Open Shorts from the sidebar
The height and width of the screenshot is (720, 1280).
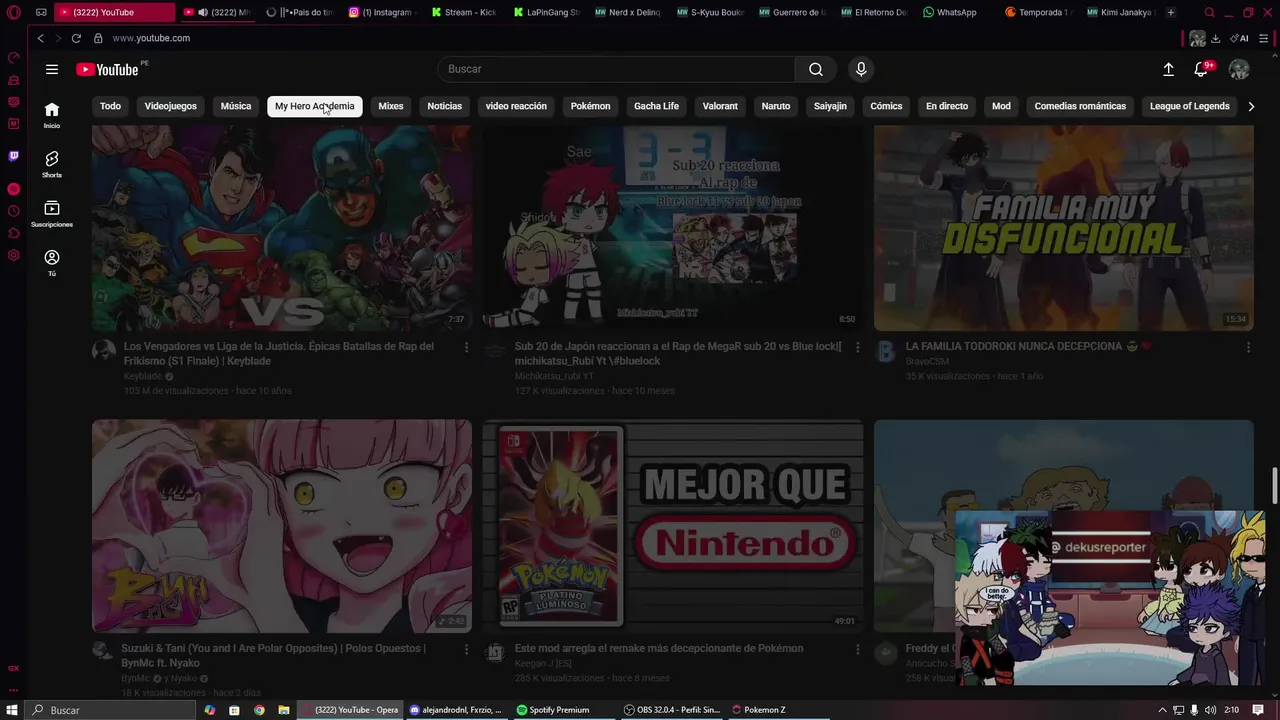point(52,164)
